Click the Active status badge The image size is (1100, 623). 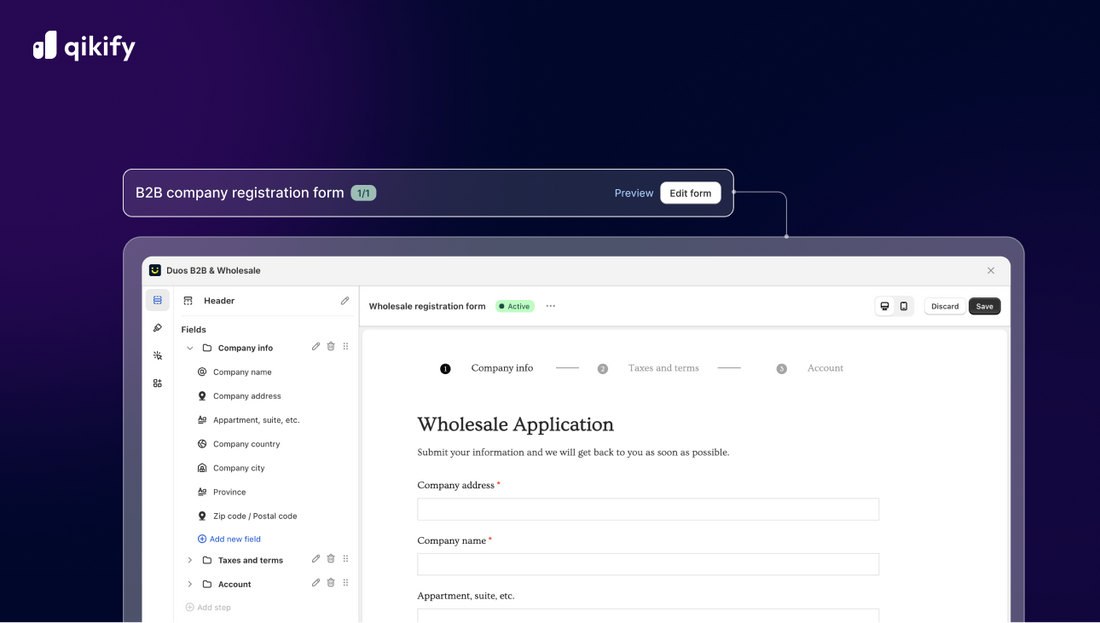515,306
